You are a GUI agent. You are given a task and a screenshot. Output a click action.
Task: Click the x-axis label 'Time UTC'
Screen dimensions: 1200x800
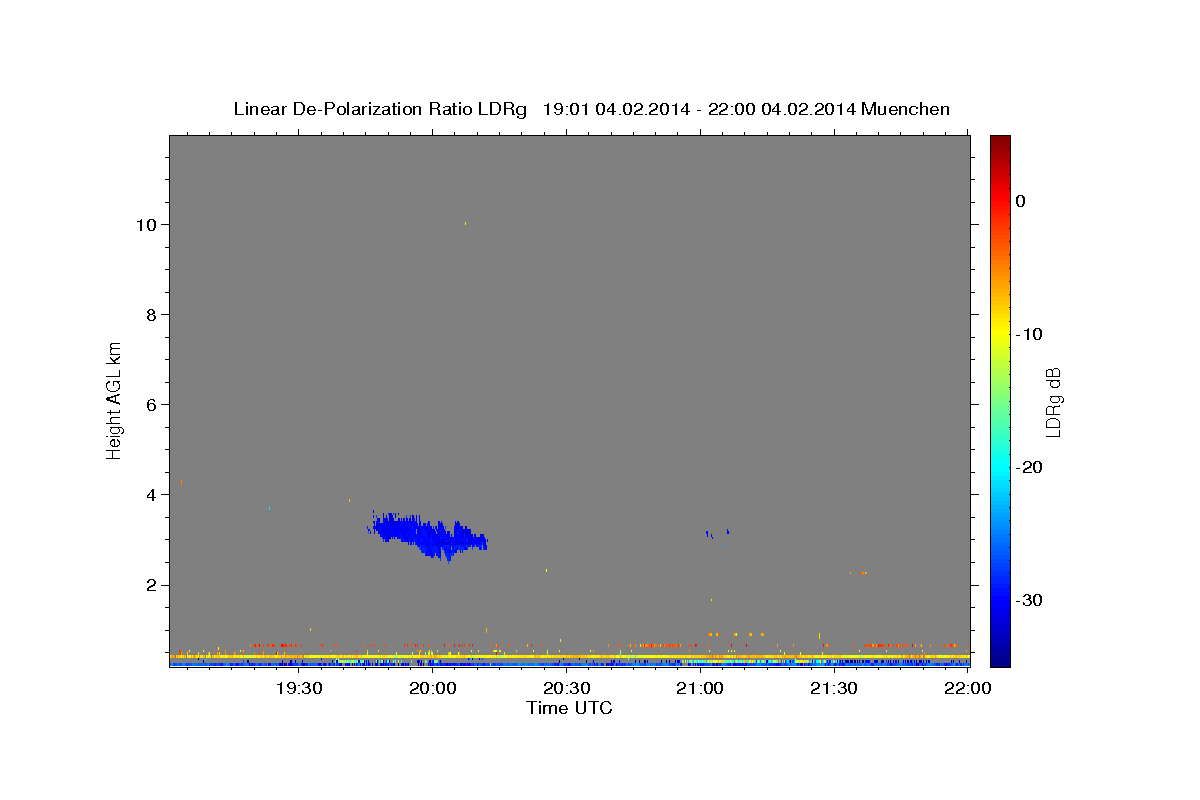click(x=569, y=708)
